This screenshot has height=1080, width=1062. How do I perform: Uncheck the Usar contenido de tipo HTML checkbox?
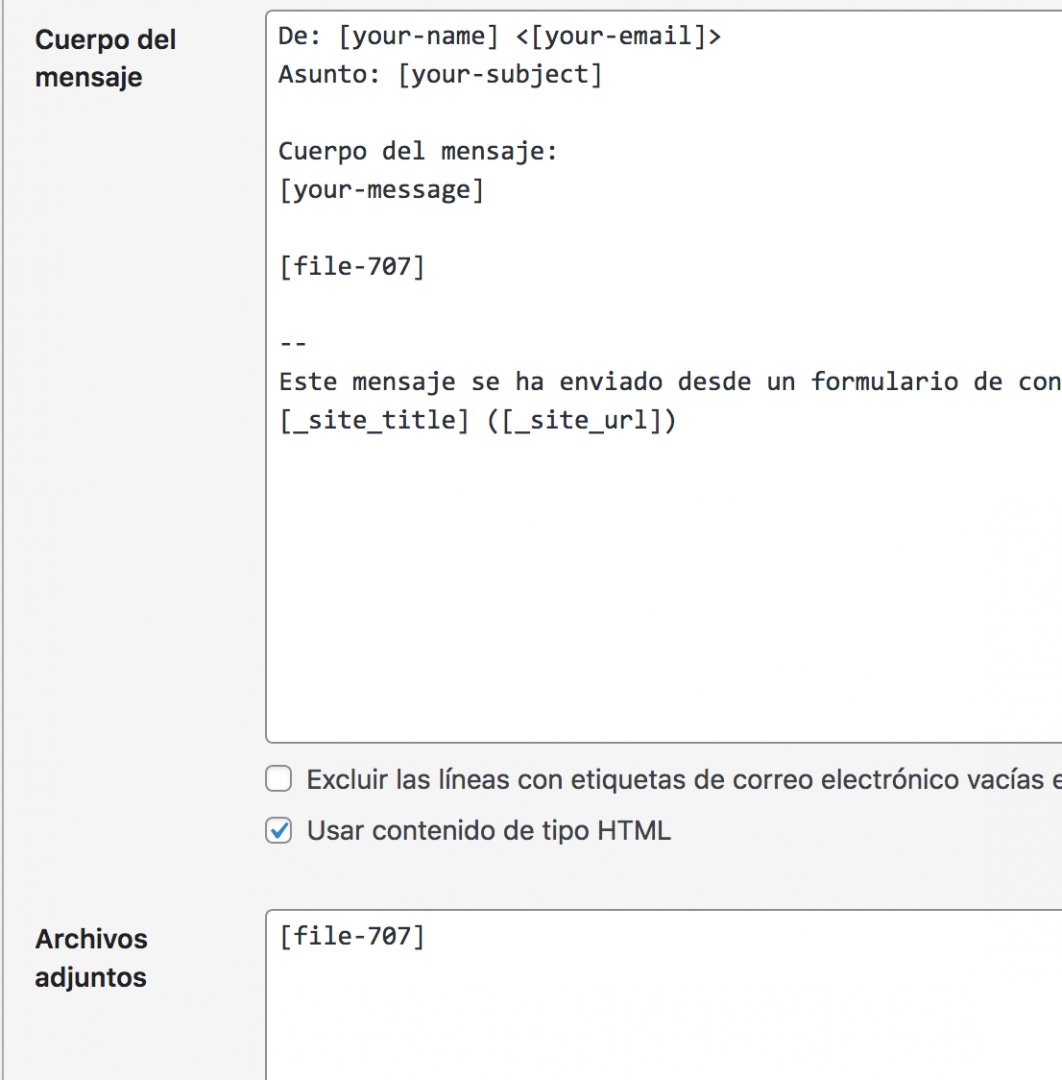coord(279,830)
